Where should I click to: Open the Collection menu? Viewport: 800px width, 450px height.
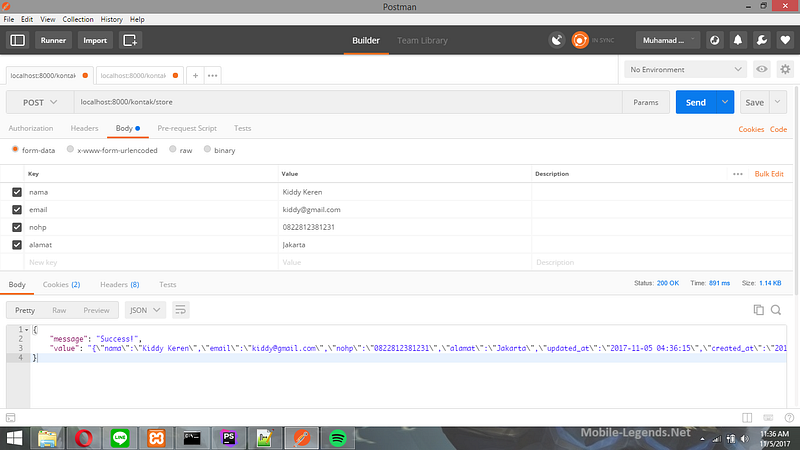click(x=78, y=19)
